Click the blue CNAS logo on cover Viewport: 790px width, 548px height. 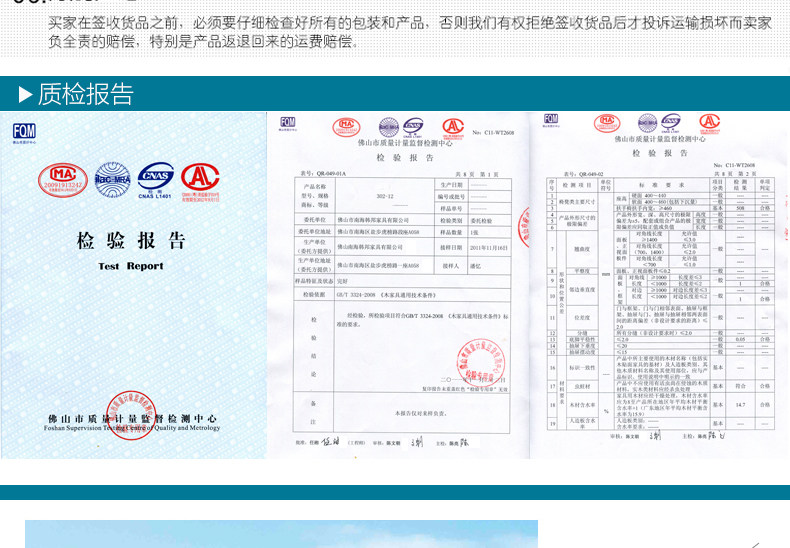pos(156,180)
